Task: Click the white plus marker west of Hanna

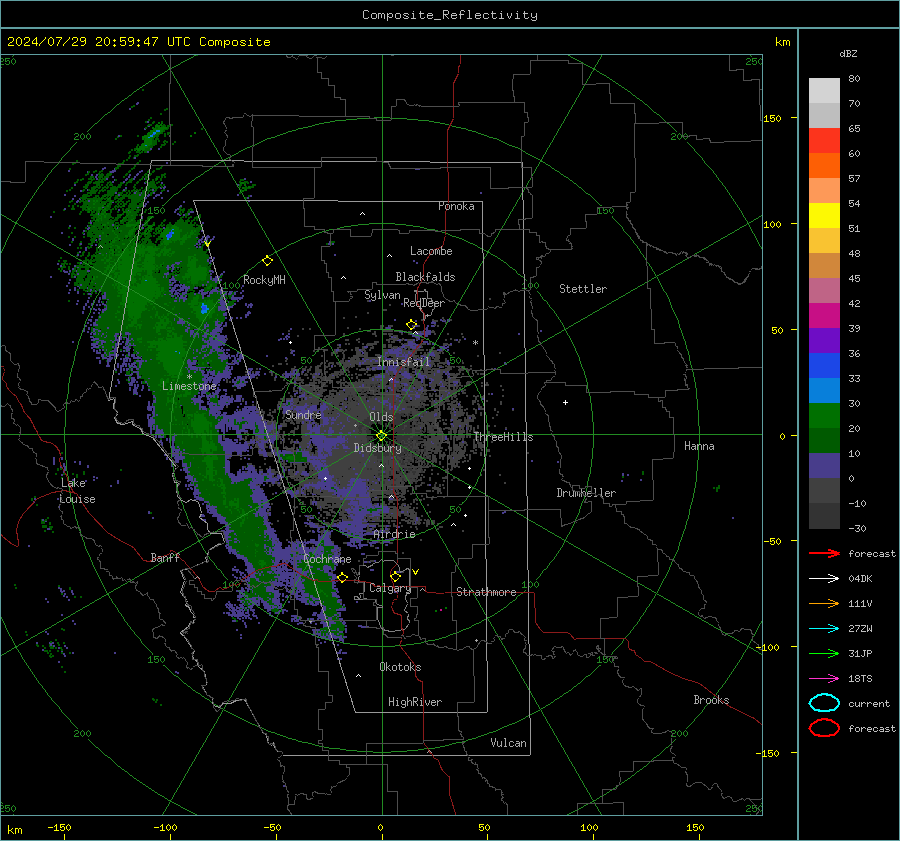Action: click(x=565, y=402)
